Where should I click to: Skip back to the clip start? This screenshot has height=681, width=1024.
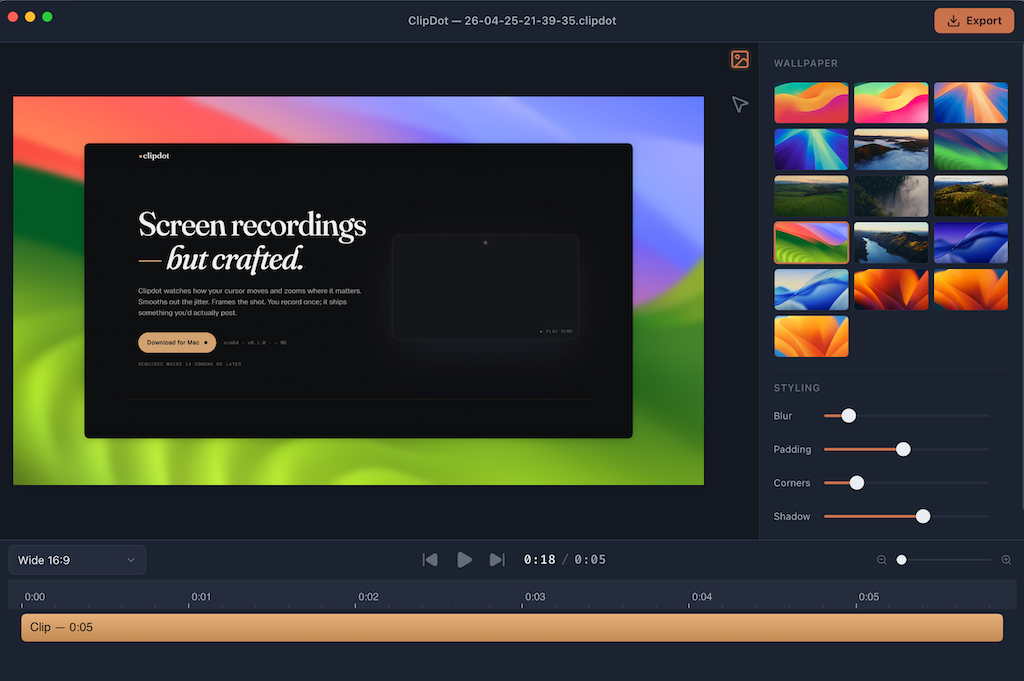430,560
